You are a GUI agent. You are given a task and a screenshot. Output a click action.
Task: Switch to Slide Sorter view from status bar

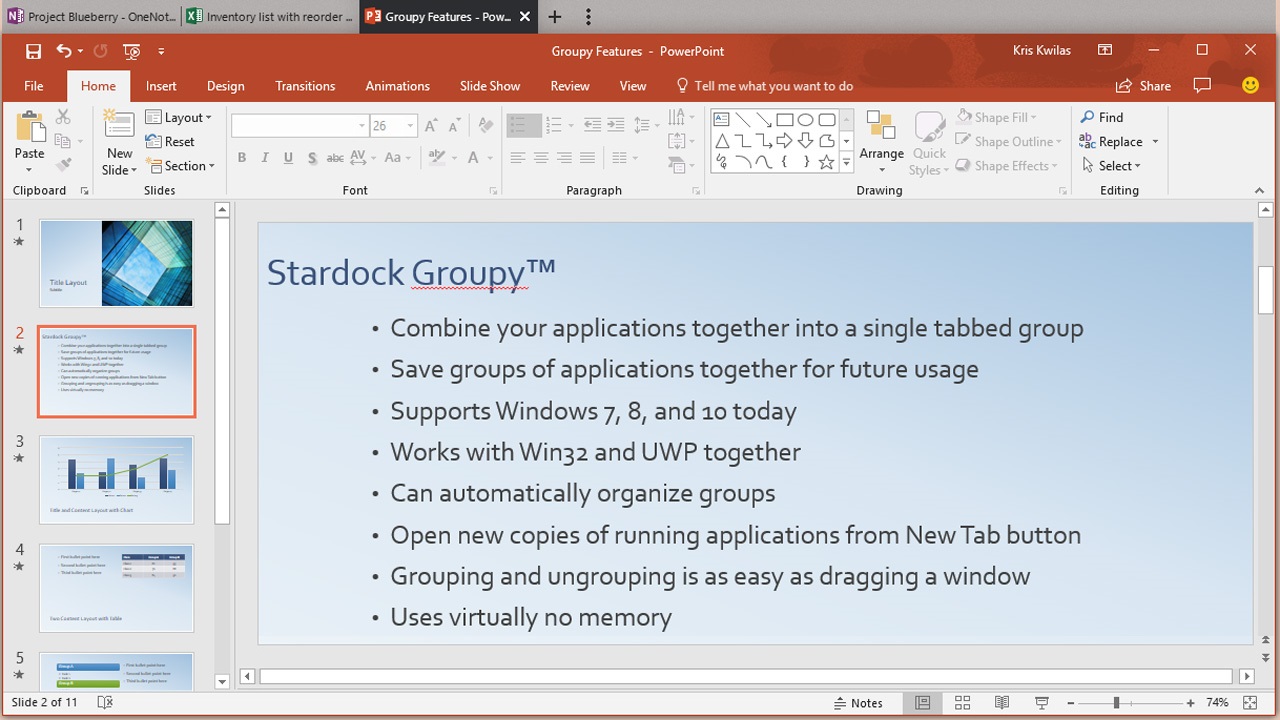click(962, 702)
